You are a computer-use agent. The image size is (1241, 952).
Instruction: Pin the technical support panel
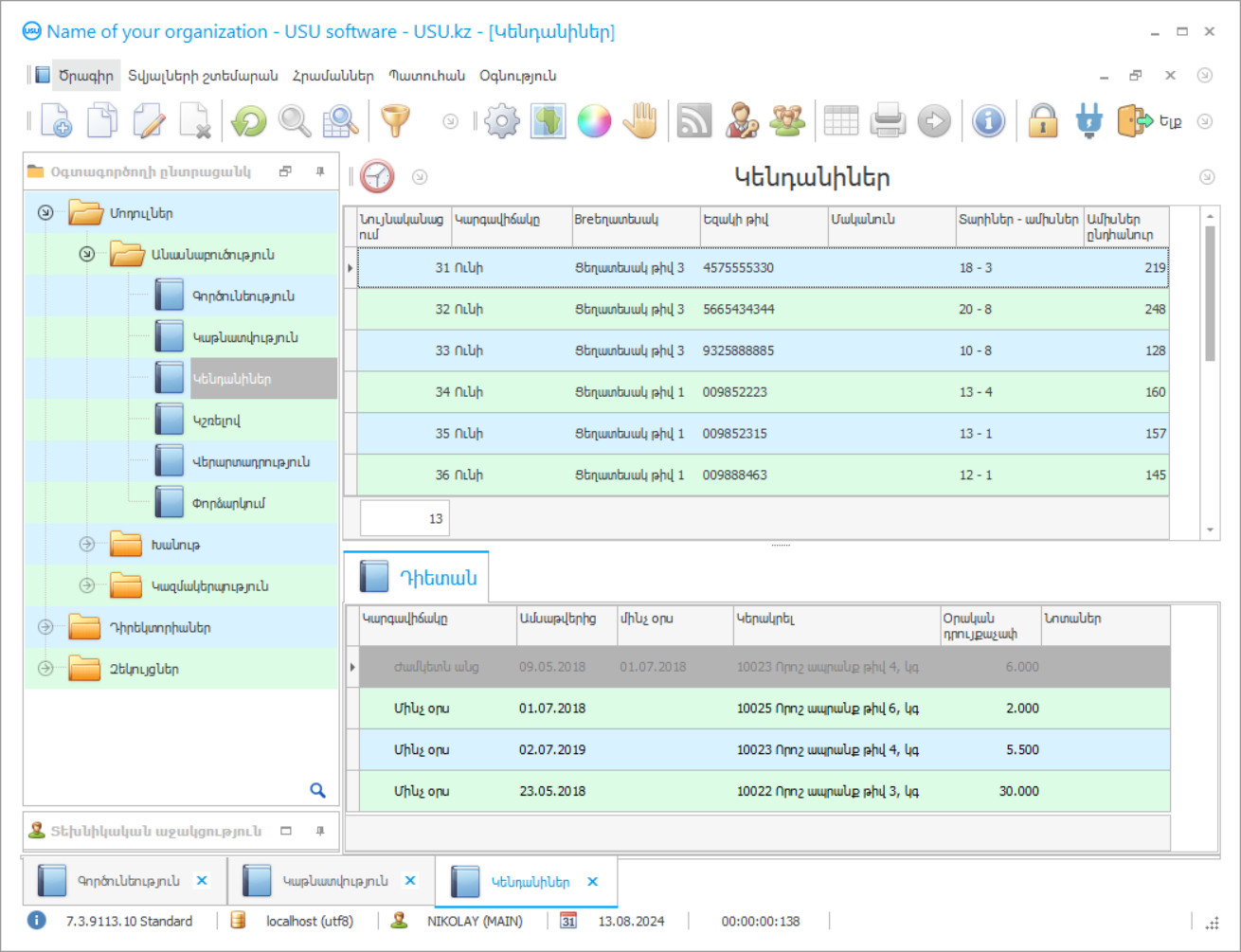point(320,831)
